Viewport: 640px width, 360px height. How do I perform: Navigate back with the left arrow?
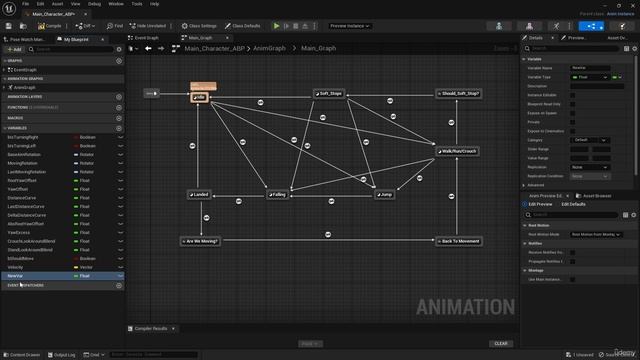point(148,49)
